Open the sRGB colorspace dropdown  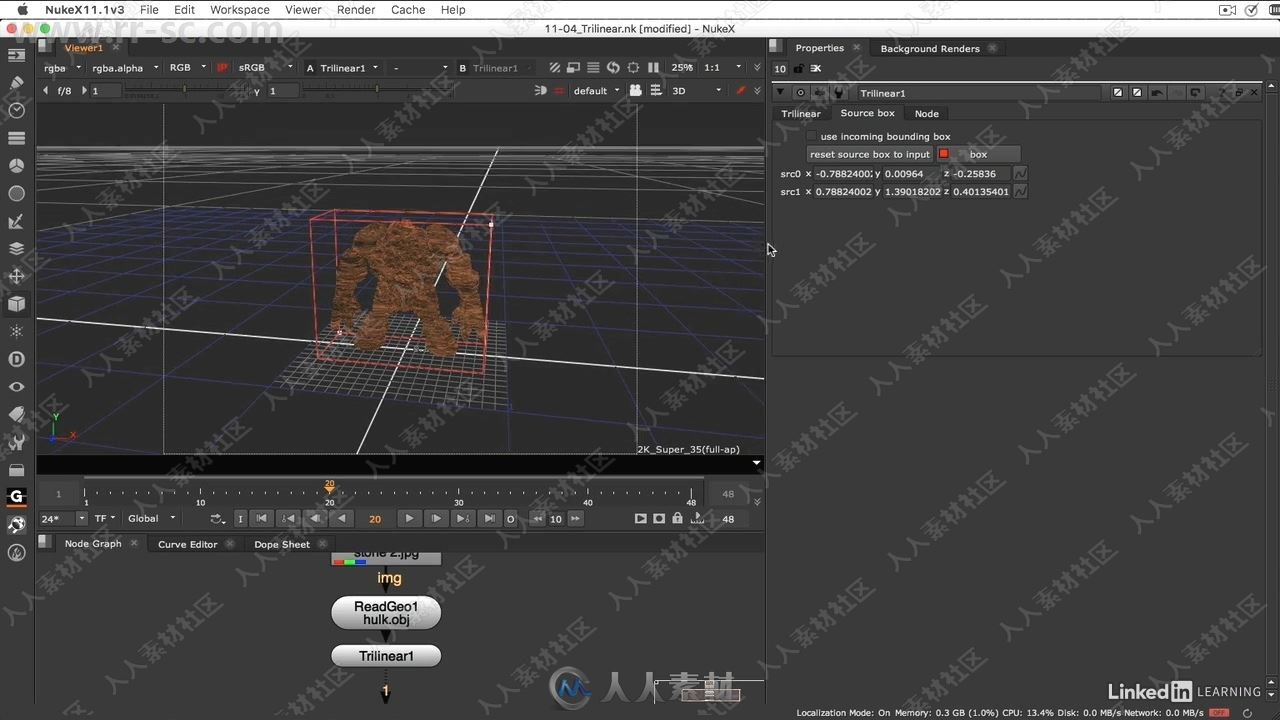point(265,68)
